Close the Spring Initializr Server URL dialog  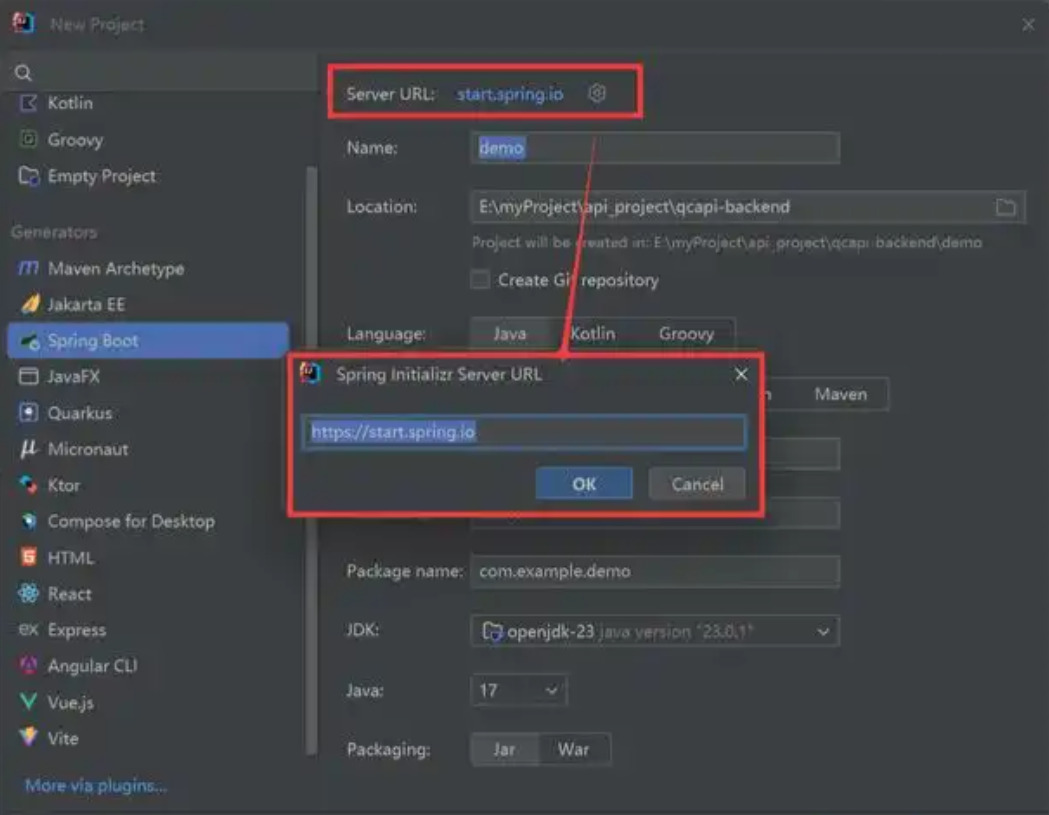[x=741, y=374]
